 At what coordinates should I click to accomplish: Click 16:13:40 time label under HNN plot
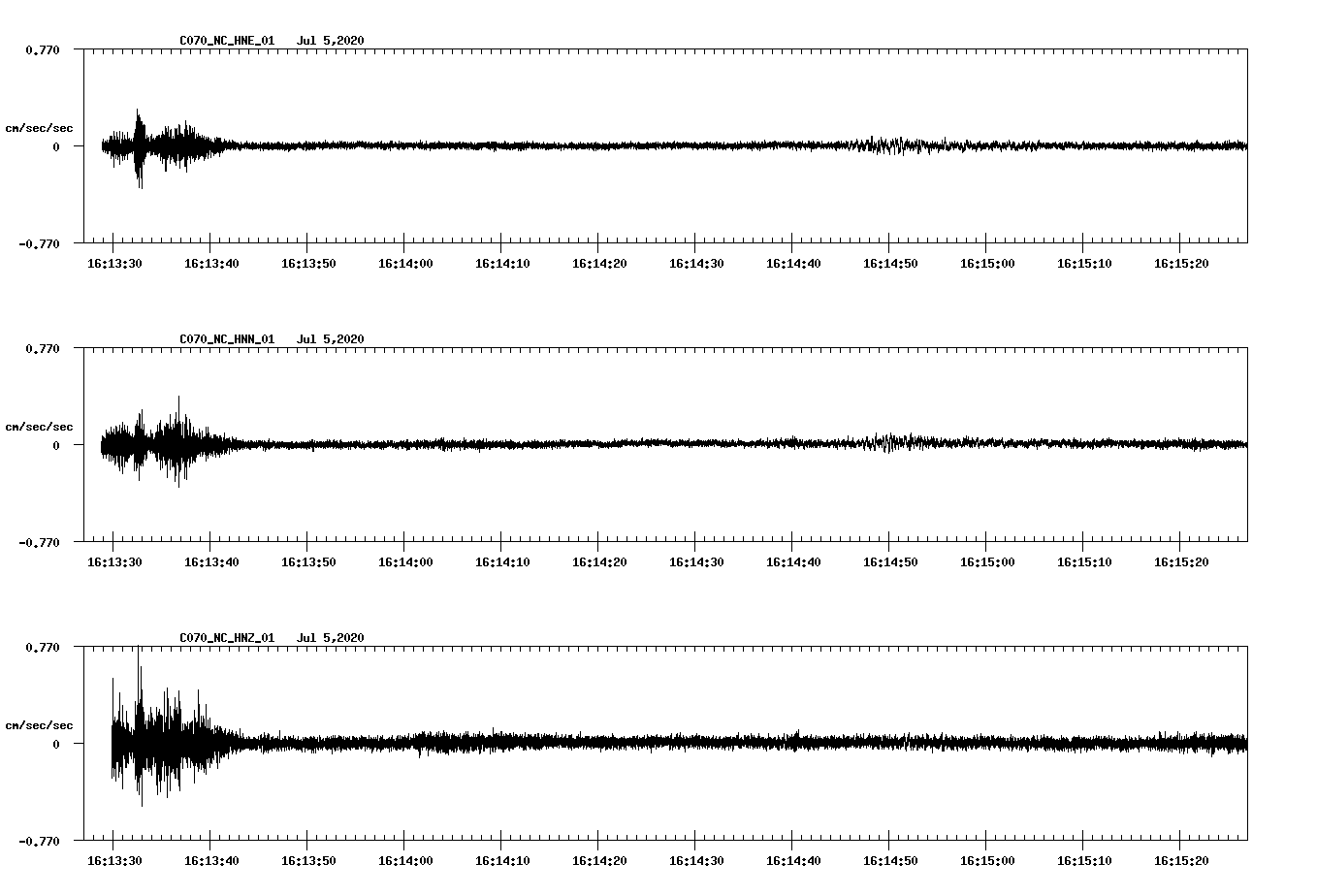click(x=211, y=561)
